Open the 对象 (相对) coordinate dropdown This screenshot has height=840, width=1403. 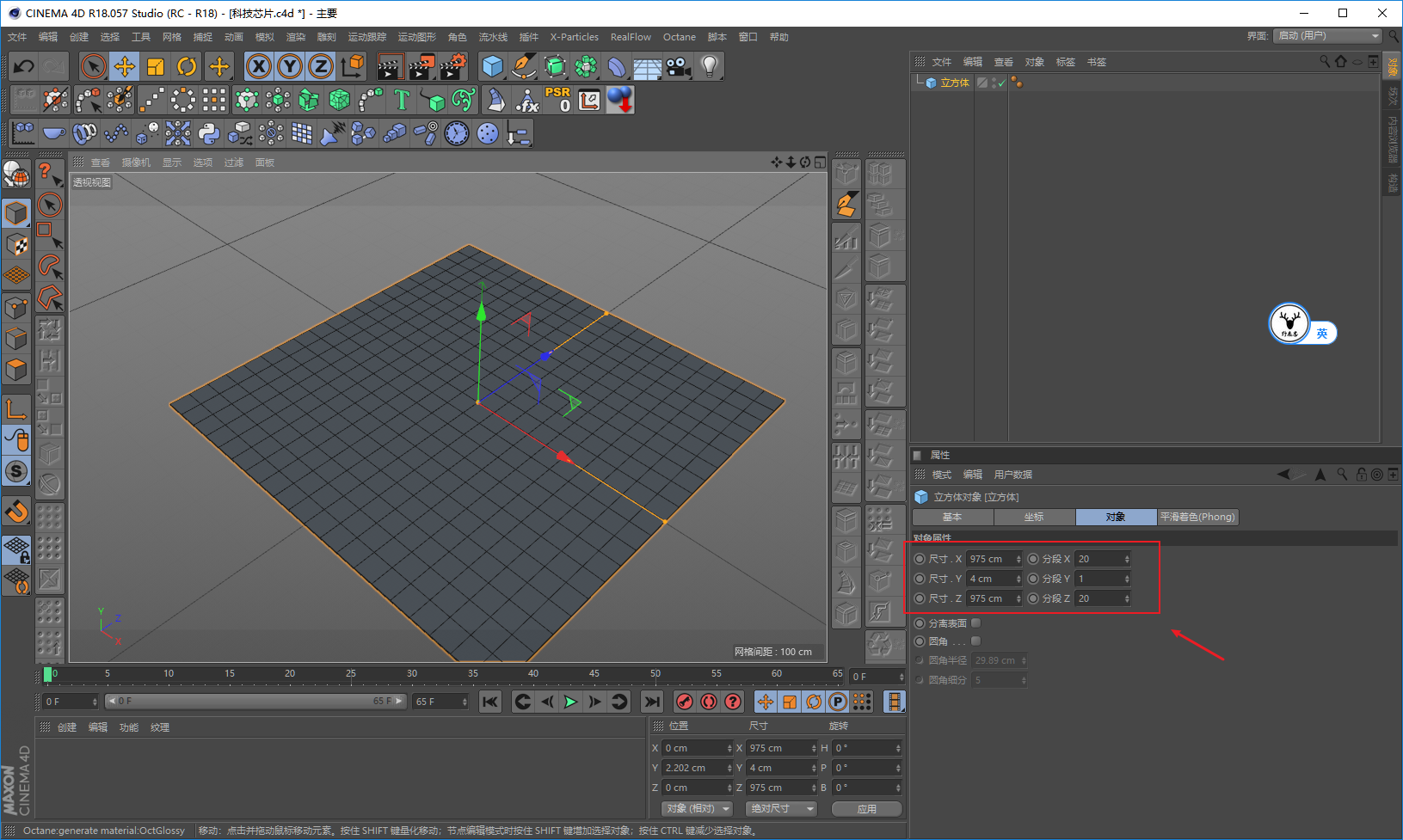(697, 808)
